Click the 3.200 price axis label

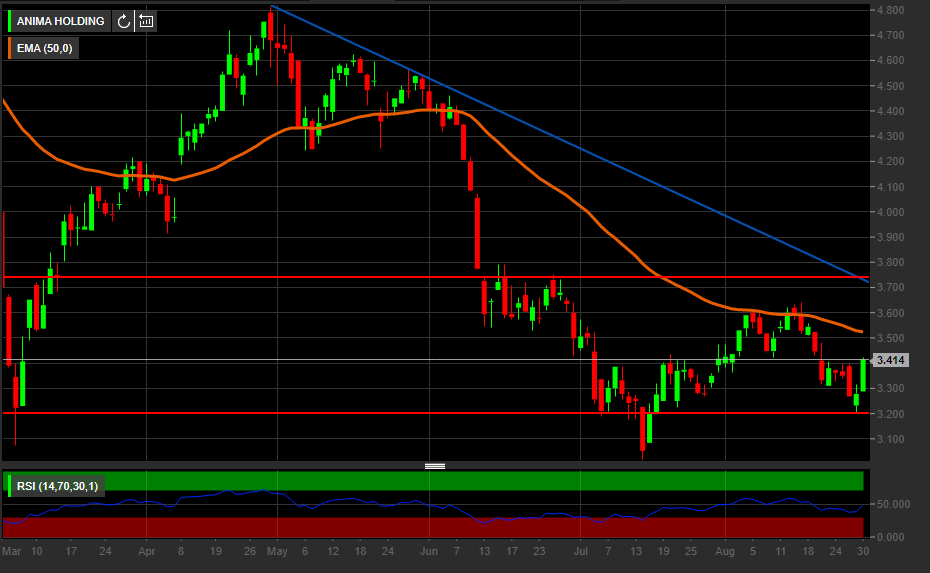(890, 414)
